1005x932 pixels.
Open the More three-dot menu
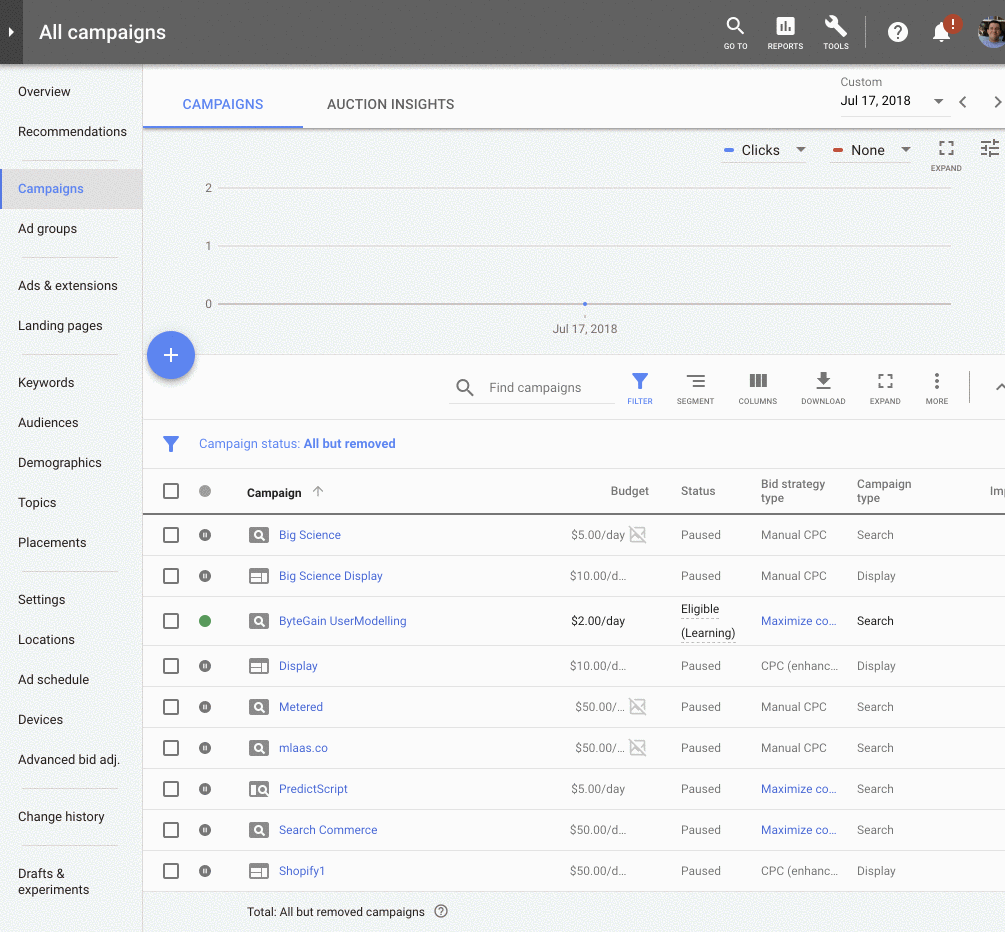click(x=936, y=388)
